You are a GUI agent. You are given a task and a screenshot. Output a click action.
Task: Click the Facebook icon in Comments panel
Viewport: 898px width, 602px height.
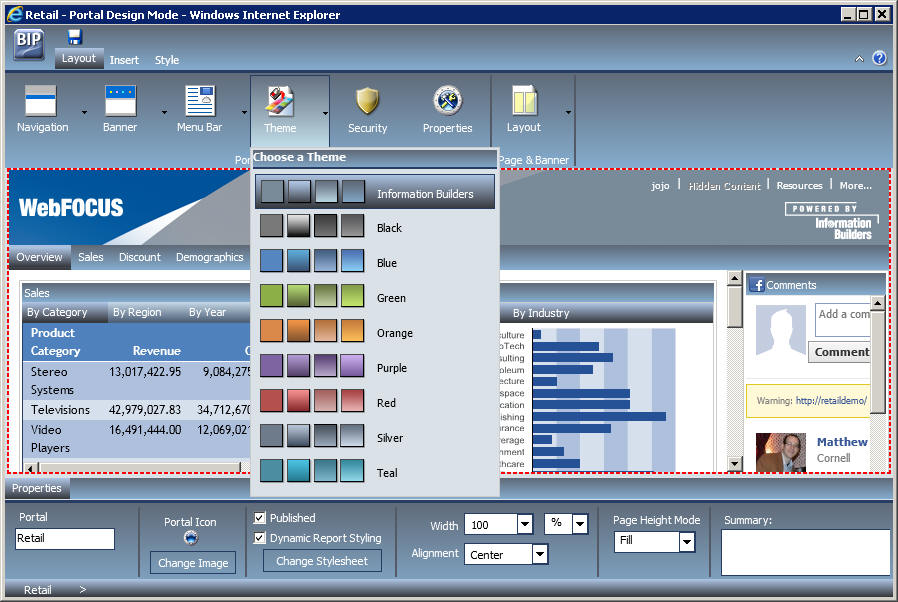[757, 285]
